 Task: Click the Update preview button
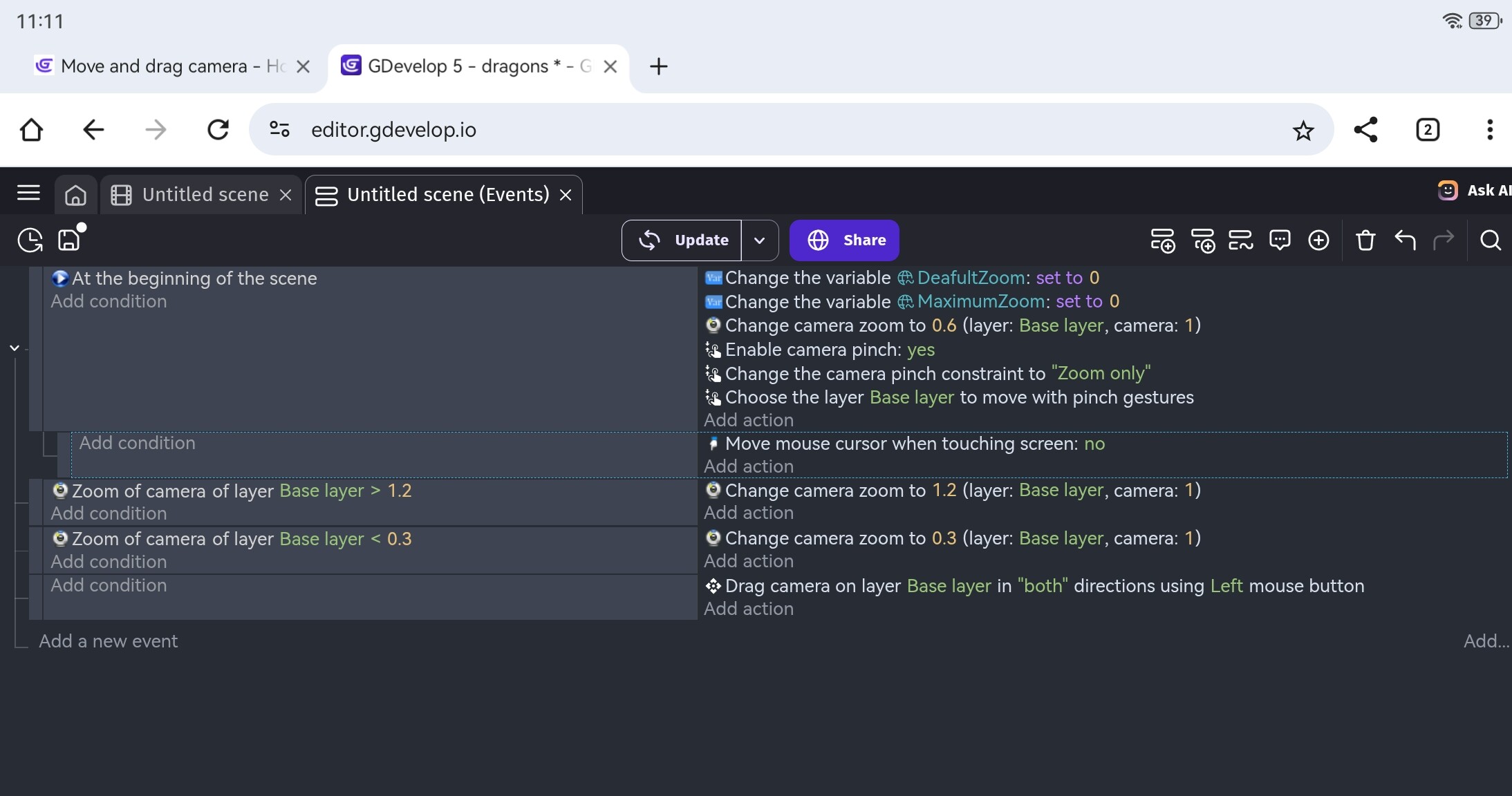click(x=682, y=240)
